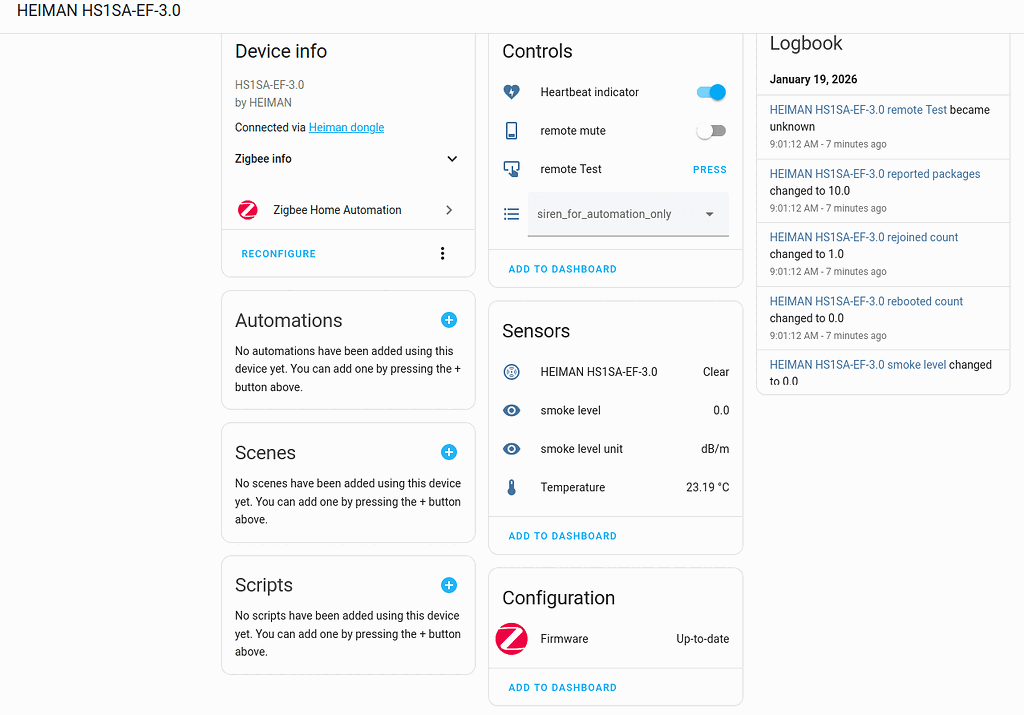Open the Zigbee Home Automation integration chevron
The height and width of the screenshot is (715, 1024).
point(449,210)
